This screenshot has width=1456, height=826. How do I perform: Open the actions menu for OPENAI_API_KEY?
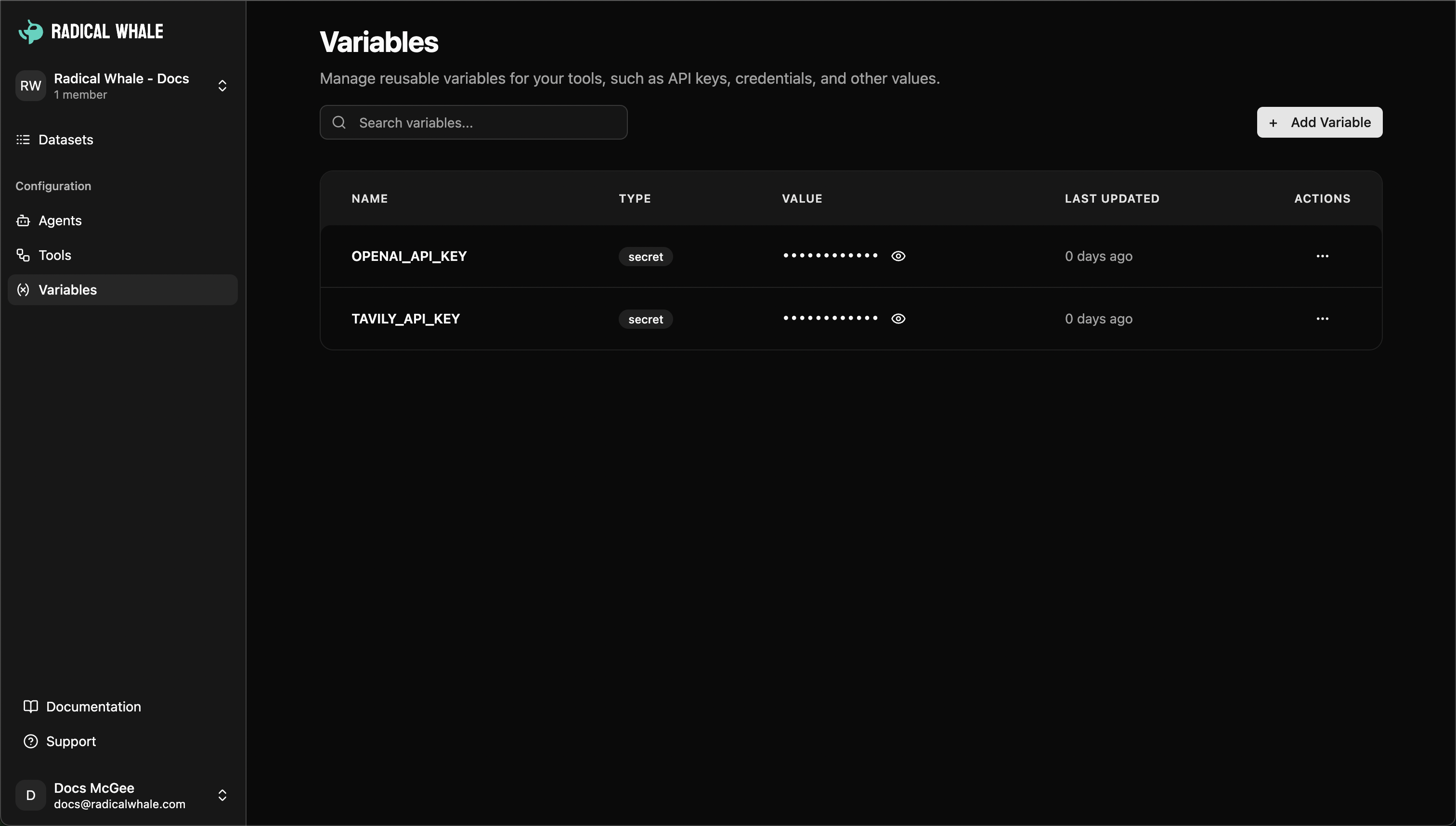click(1323, 256)
